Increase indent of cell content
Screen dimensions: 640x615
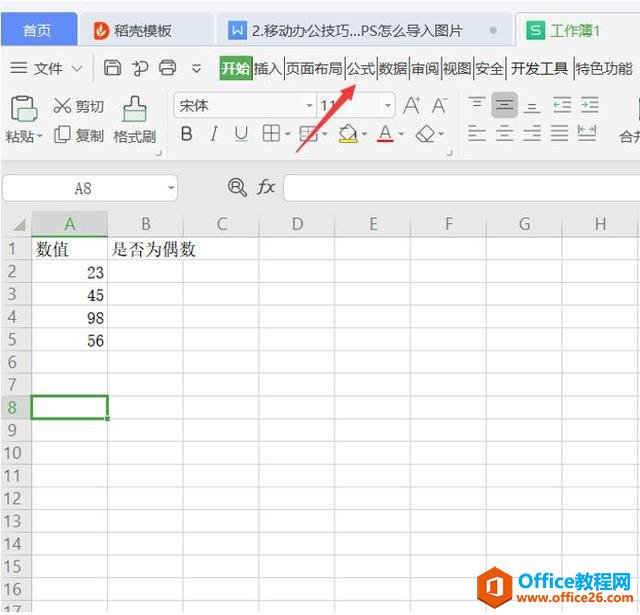tap(590, 105)
